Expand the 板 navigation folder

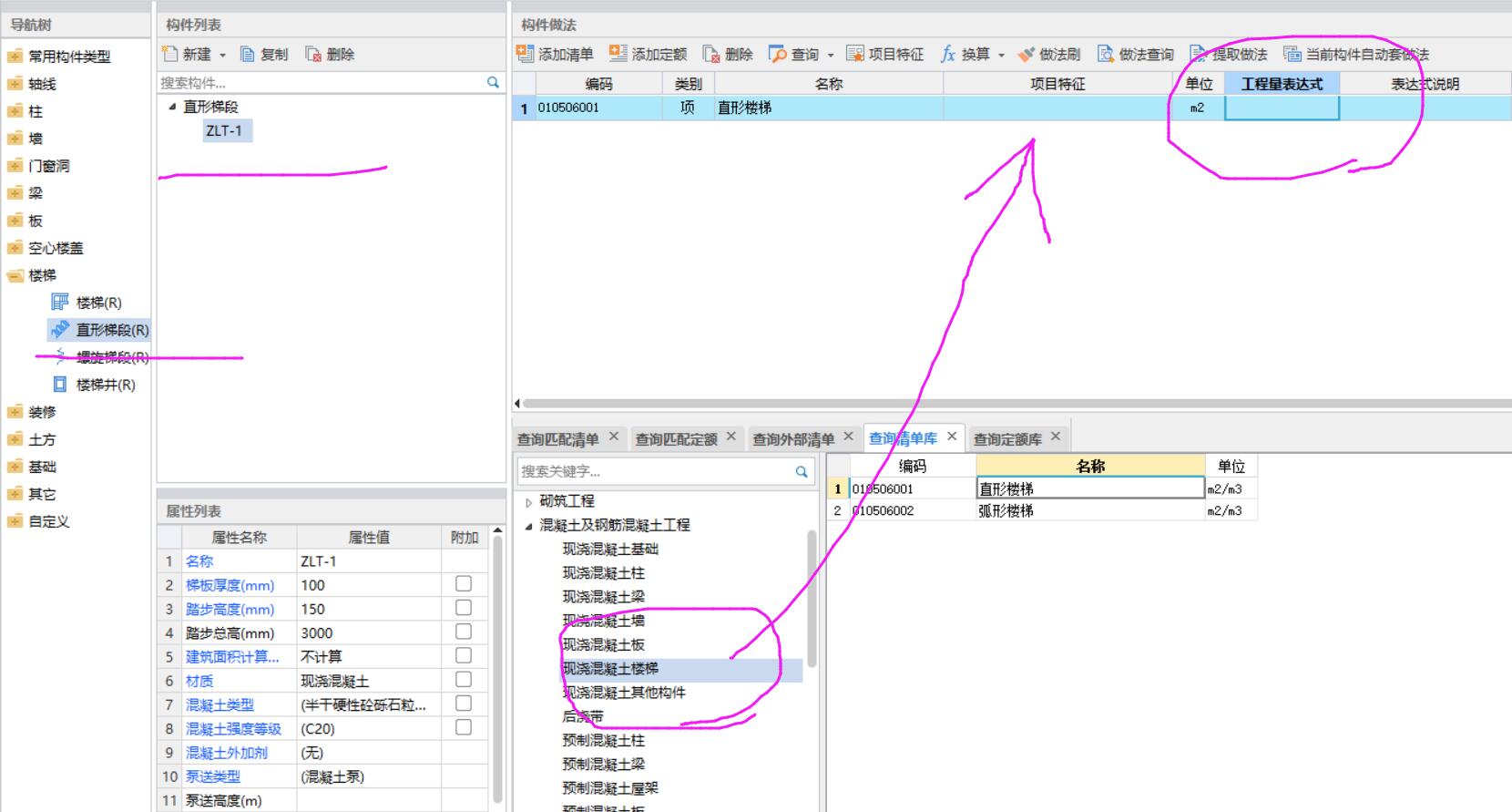pos(15,221)
